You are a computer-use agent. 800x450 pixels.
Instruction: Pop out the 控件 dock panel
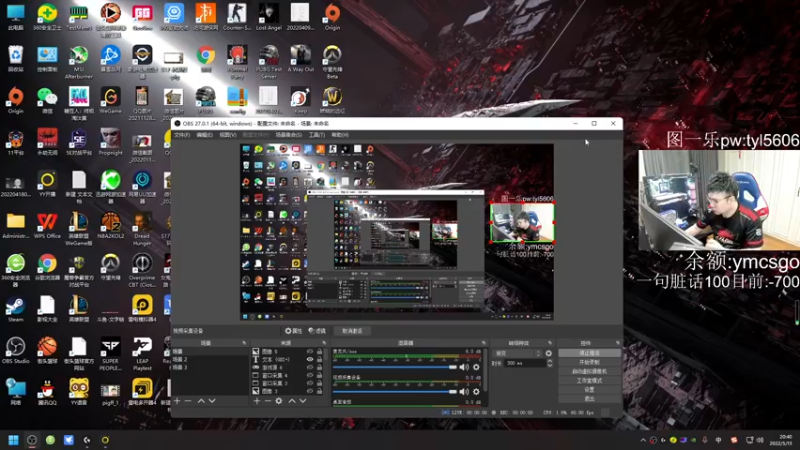(617, 343)
